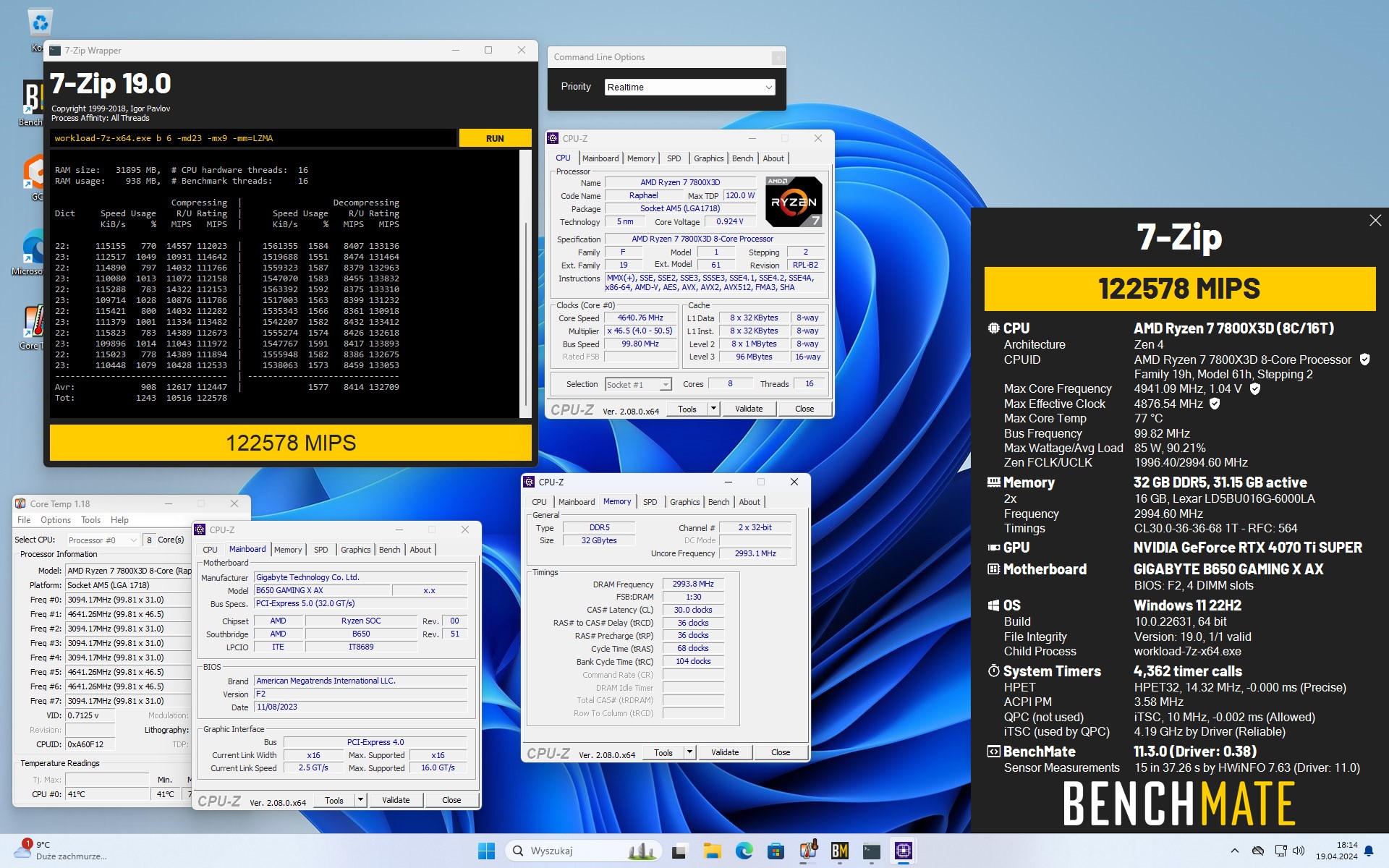The width and height of the screenshot is (1389, 868).
Task: Open Graphics tab in Memory CPU-Z window
Action: [x=684, y=502]
